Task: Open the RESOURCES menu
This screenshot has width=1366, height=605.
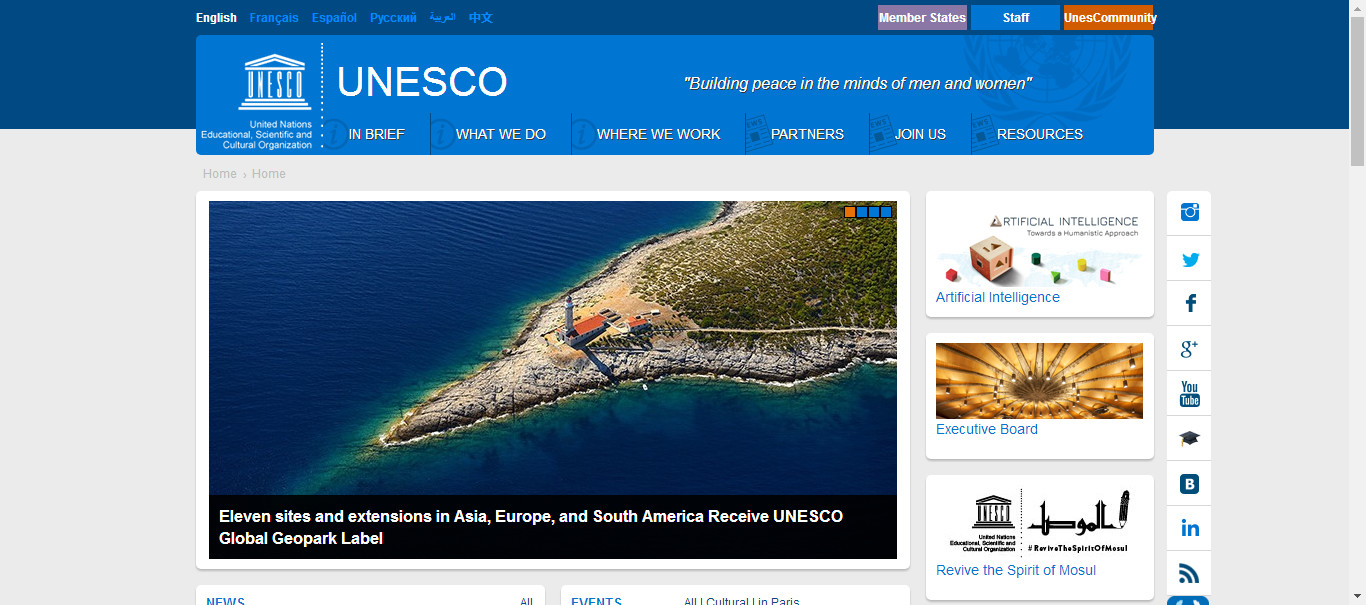Action: coord(1040,134)
